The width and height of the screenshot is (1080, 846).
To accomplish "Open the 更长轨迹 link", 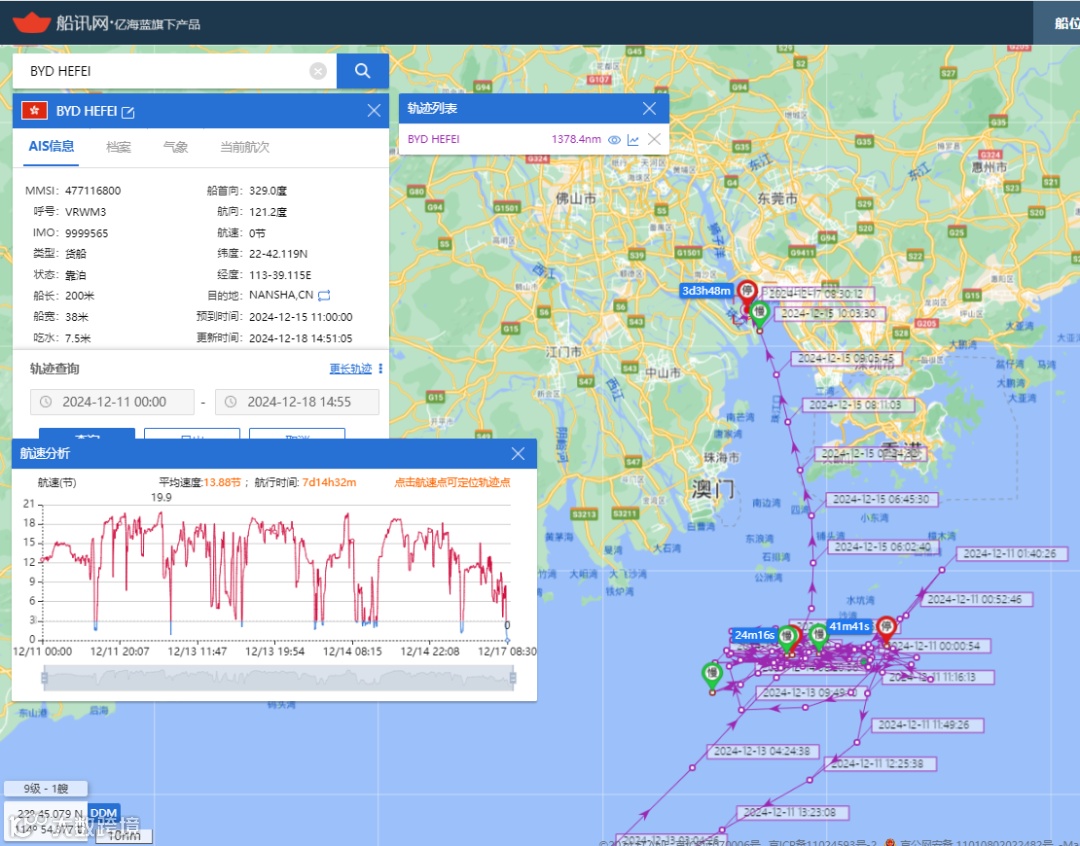I will [x=351, y=369].
